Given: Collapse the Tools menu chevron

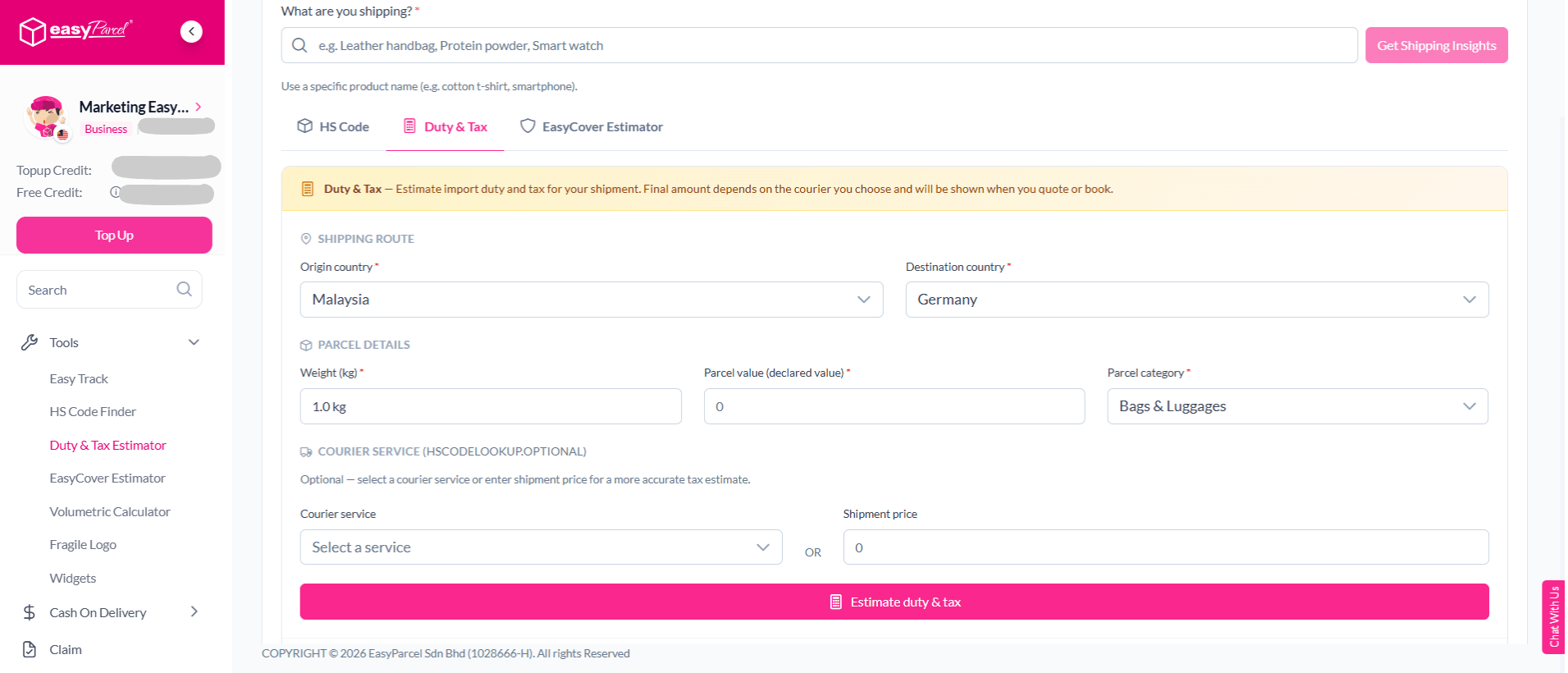Looking at the screenshot, I should point(194,342).
